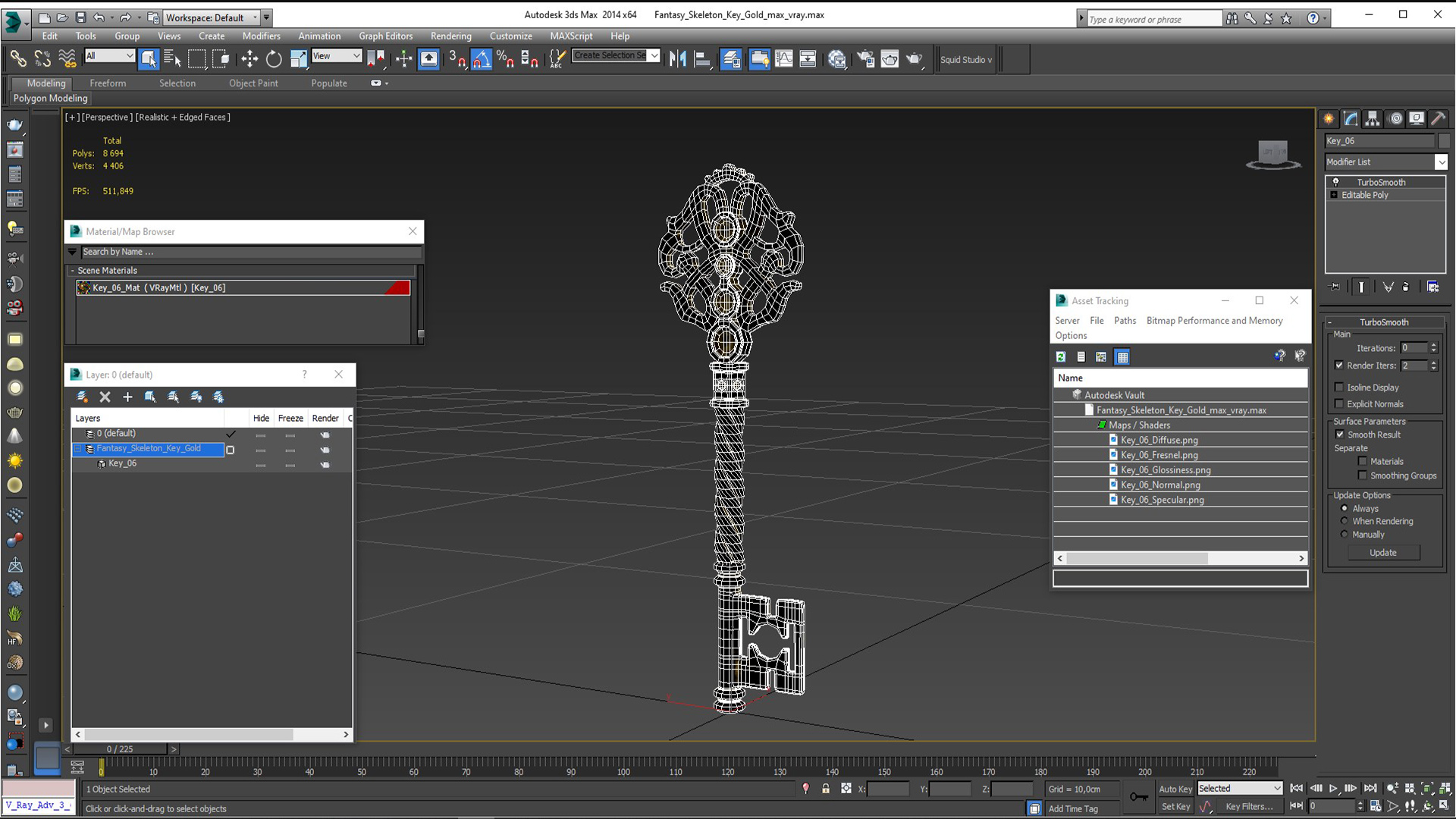The image size is (1456, 819).
Task: Enable Explicit Normals checkbox
Action: [x=1339, y=404]
